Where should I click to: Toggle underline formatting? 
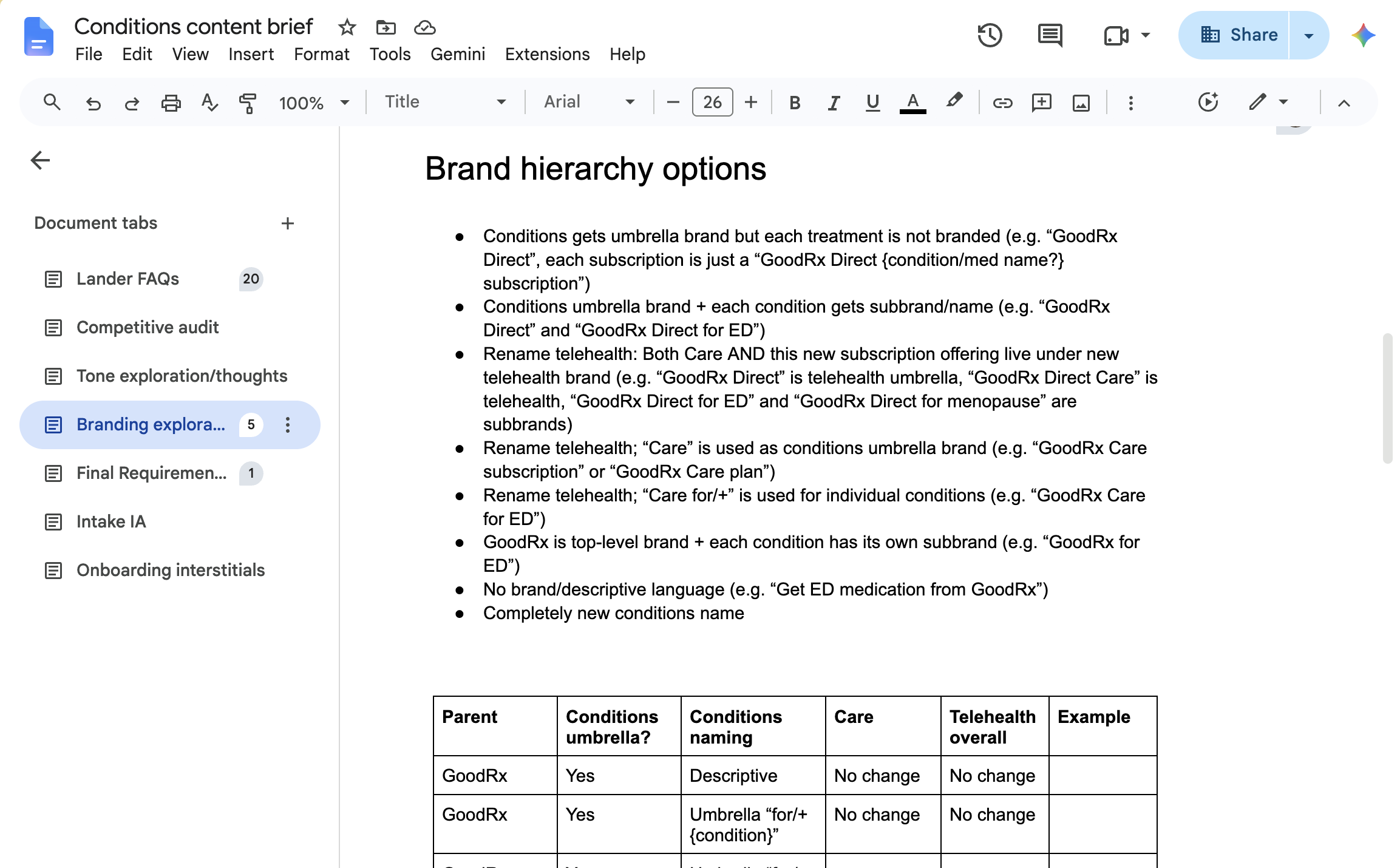pos(872,103)
